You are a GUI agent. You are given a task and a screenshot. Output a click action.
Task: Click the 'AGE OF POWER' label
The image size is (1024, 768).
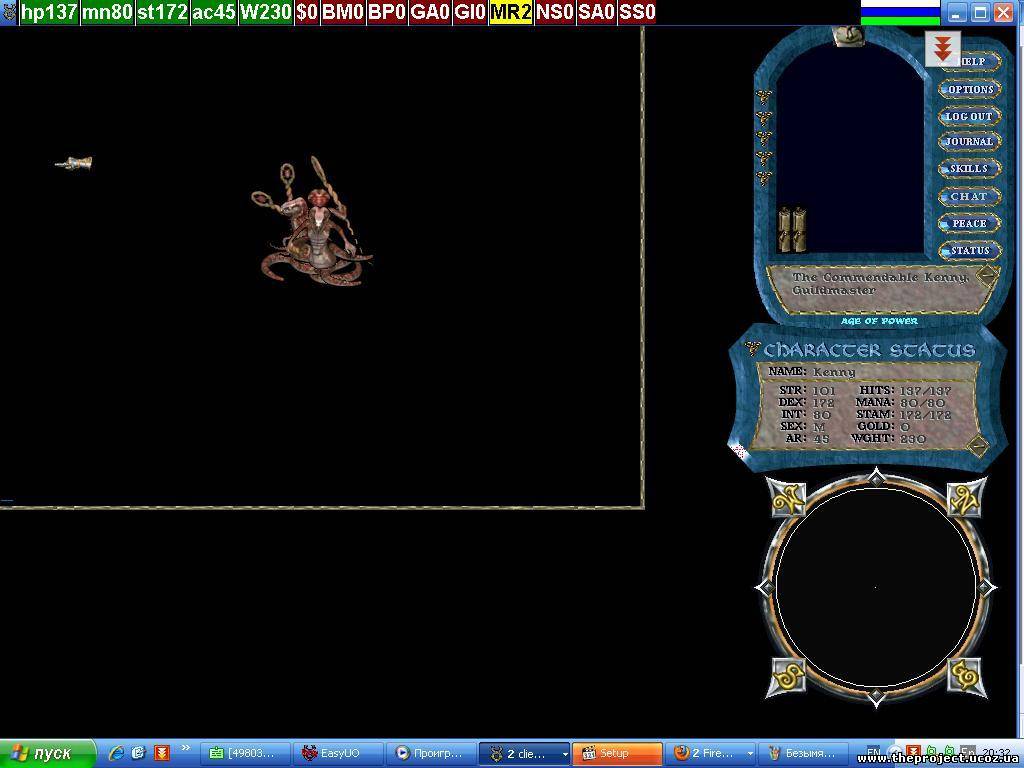click(879, 321)
